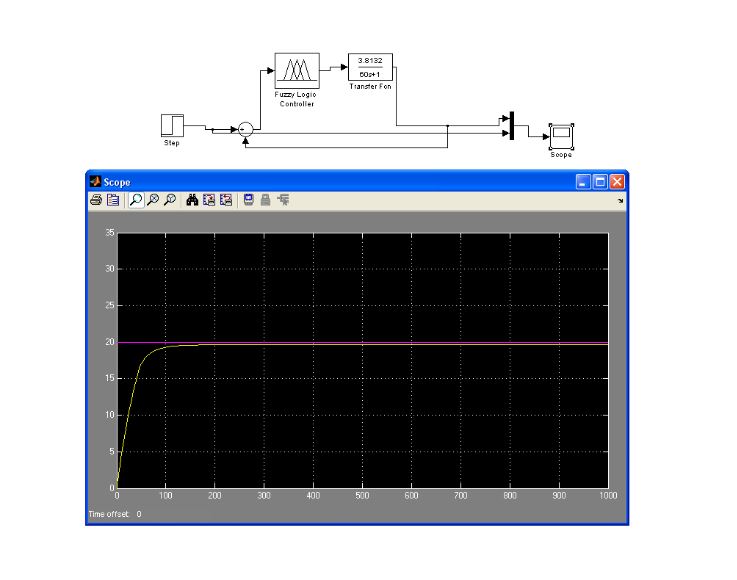
Task: Click the Print icon in Scope toolbar
Action: click(x=97, y=200)
